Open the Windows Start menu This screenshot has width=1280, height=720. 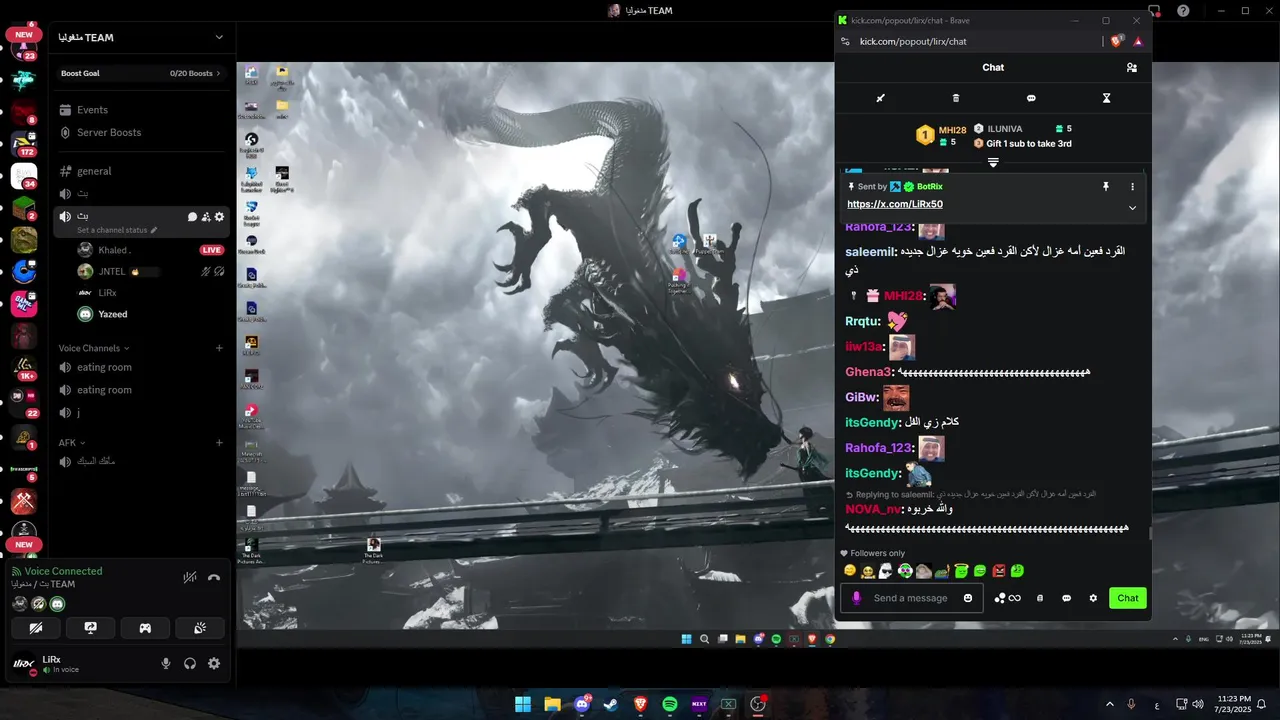coord(523,704)
